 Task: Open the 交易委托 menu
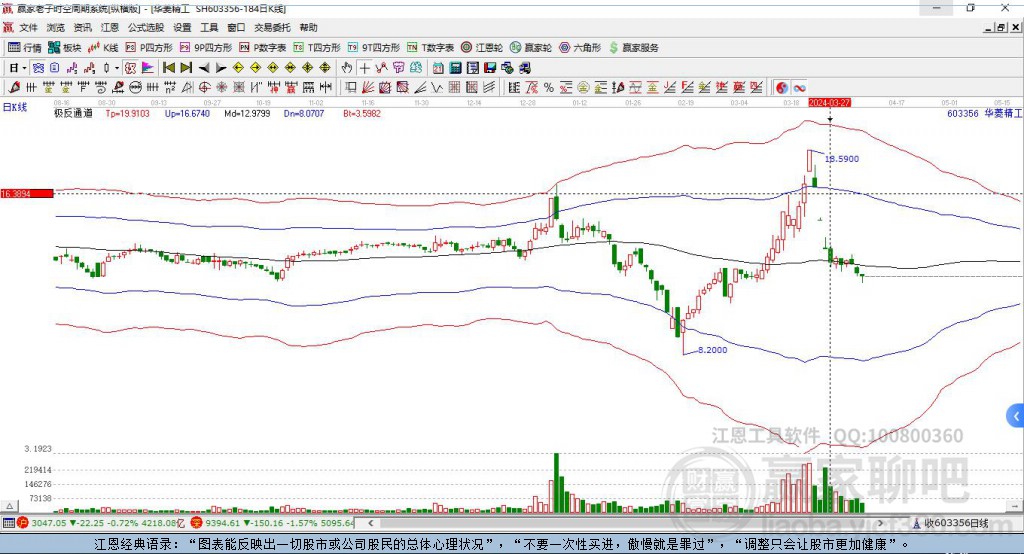click(272, 27)
